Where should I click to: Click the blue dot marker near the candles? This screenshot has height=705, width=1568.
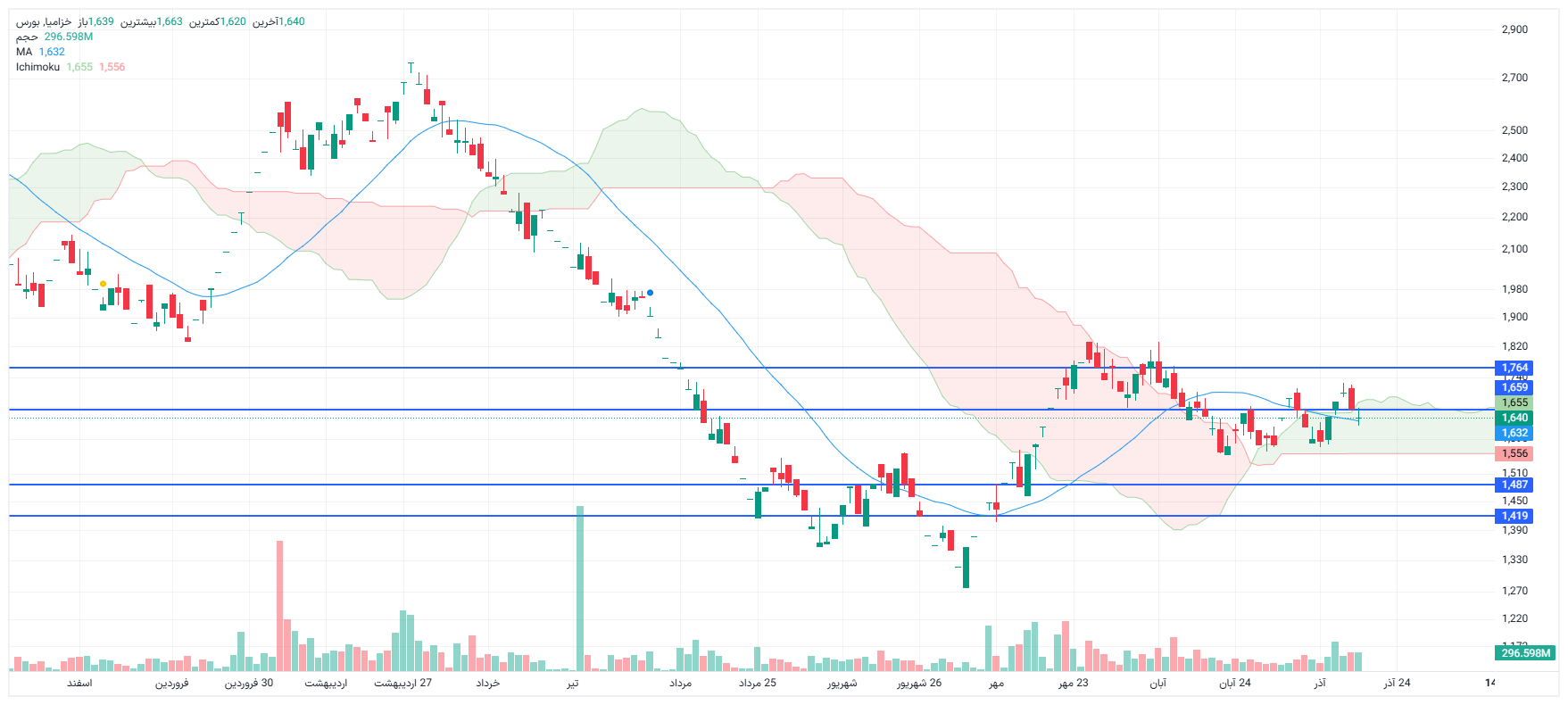(650, 293)
